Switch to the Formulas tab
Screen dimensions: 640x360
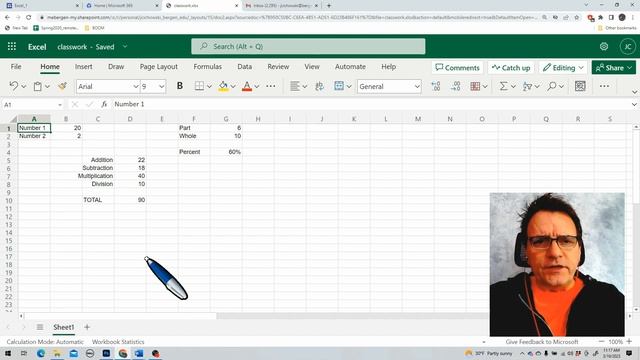207,67
